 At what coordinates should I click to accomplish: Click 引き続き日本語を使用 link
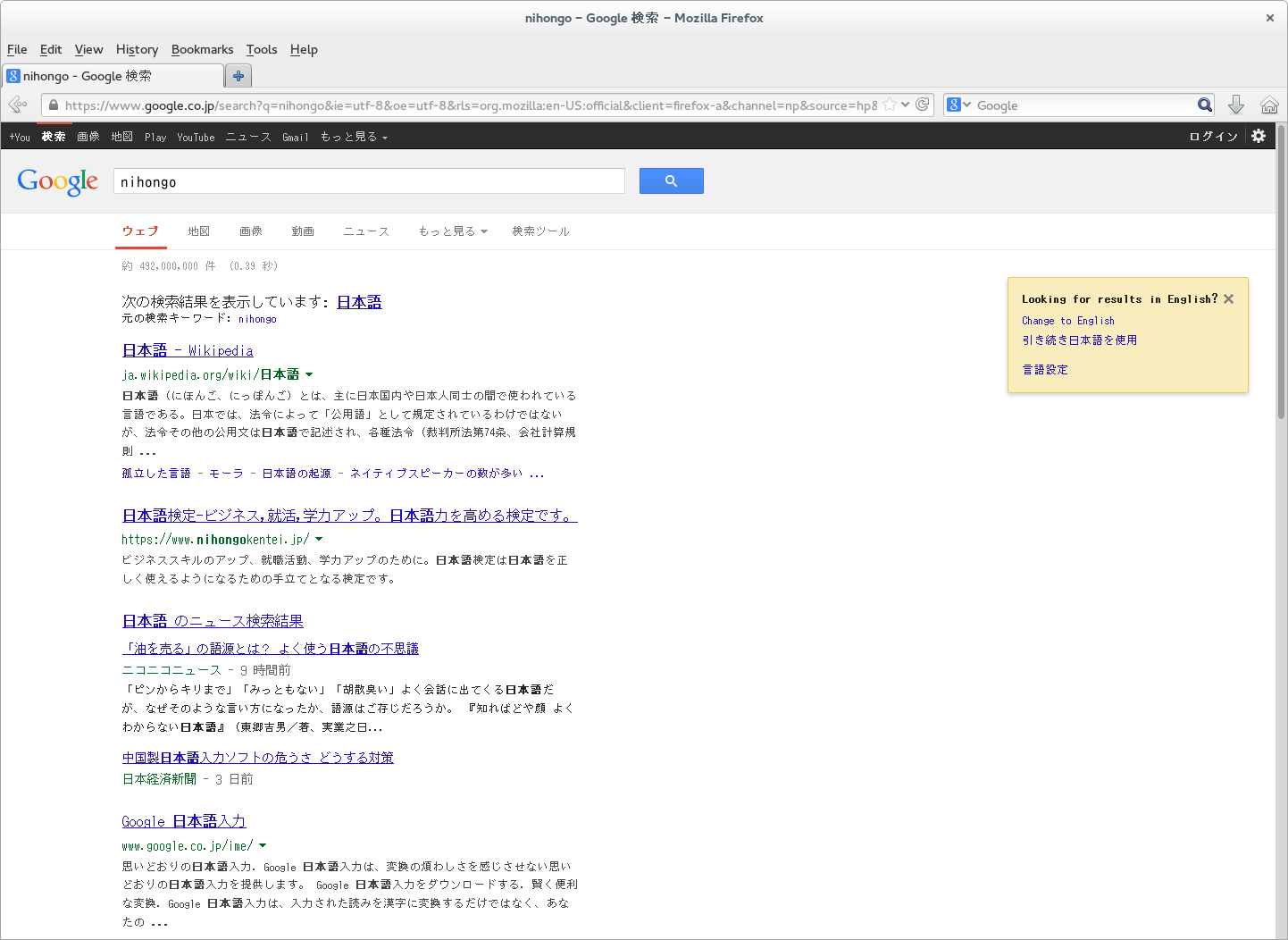1080,340
